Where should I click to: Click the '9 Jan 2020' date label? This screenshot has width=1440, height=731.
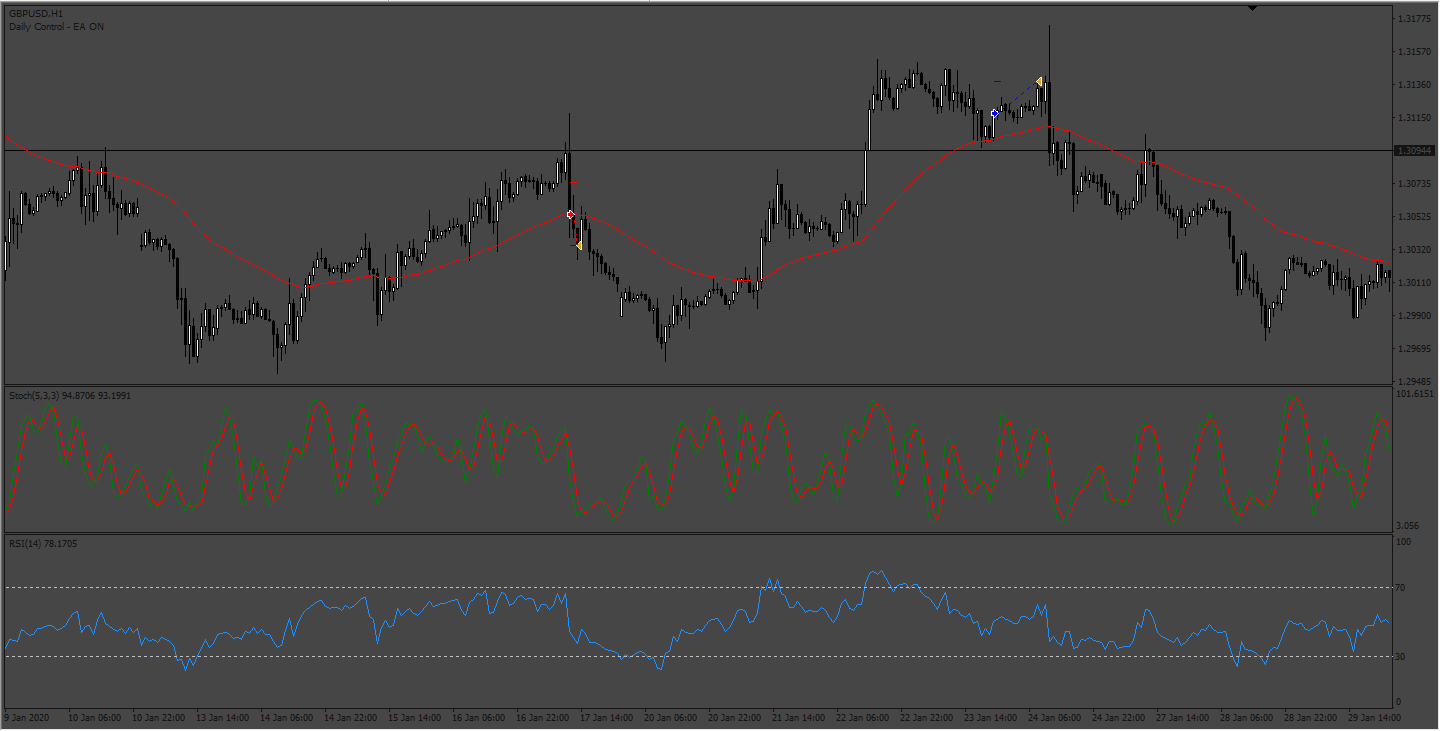click(27, 718)
